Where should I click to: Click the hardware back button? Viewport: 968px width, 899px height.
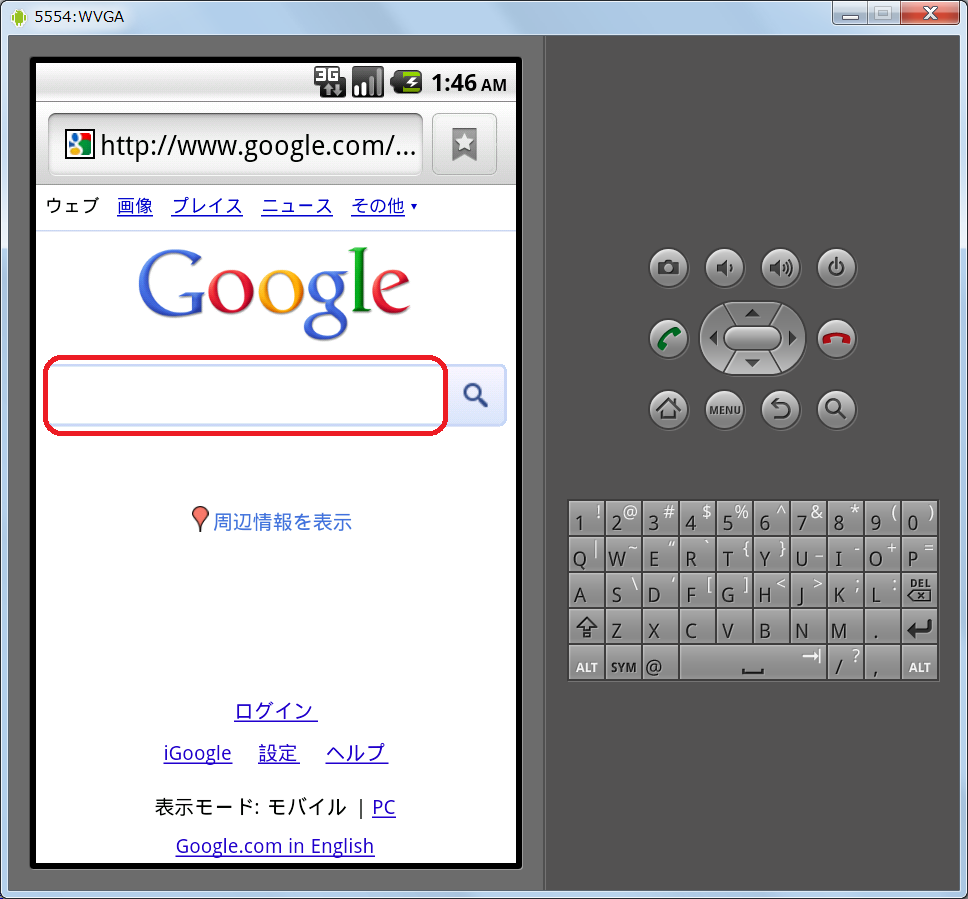point(781,409)
